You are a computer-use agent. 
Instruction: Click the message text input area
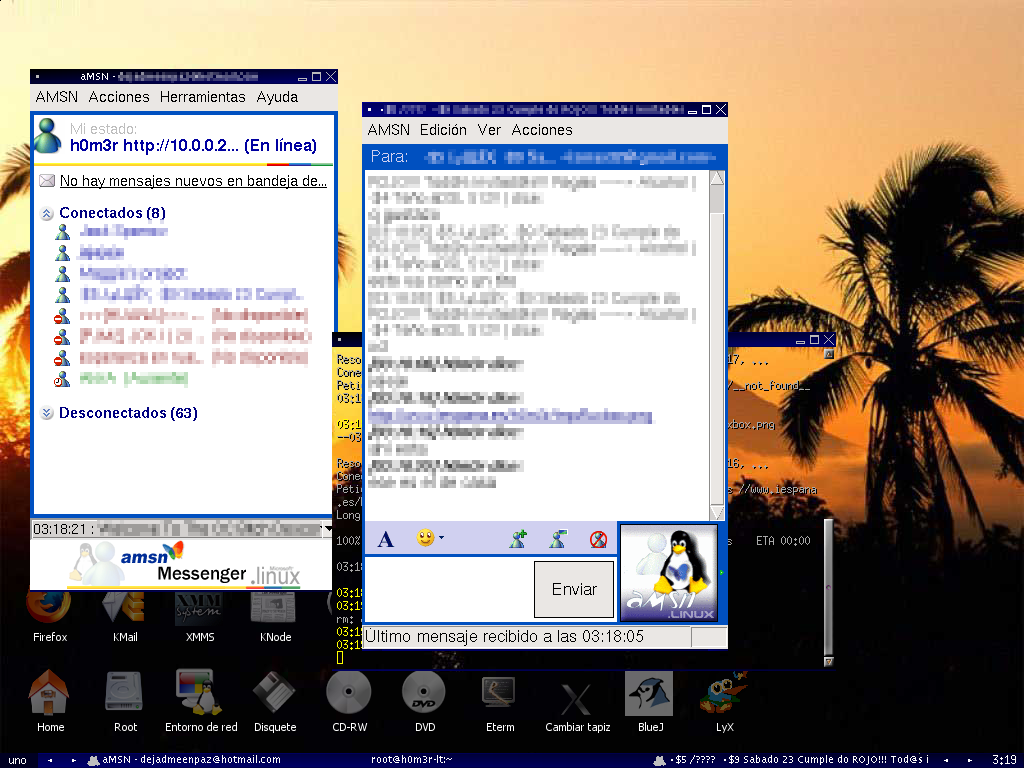(x=449, y=589)
